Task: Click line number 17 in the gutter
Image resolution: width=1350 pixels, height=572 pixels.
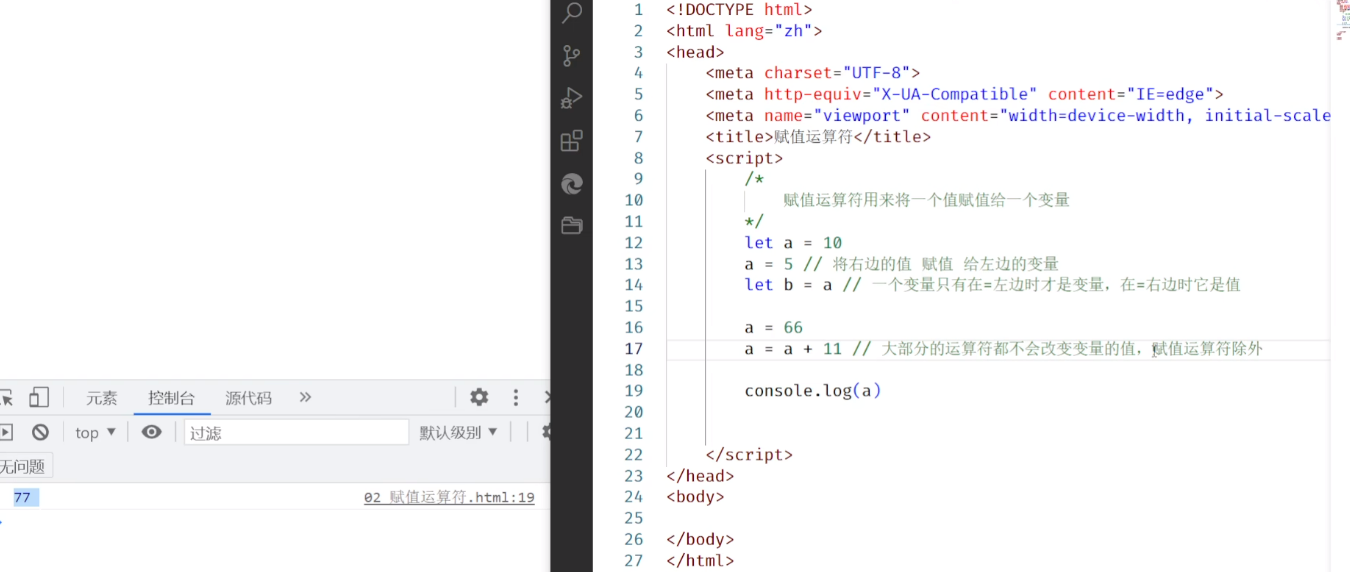Action: click(634, 349)
